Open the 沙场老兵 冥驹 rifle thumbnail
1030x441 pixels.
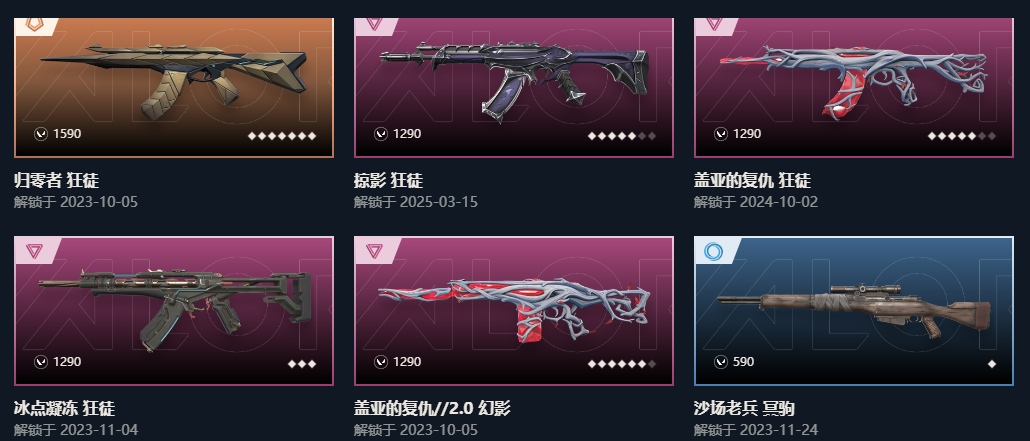click(x=854, y=311)
